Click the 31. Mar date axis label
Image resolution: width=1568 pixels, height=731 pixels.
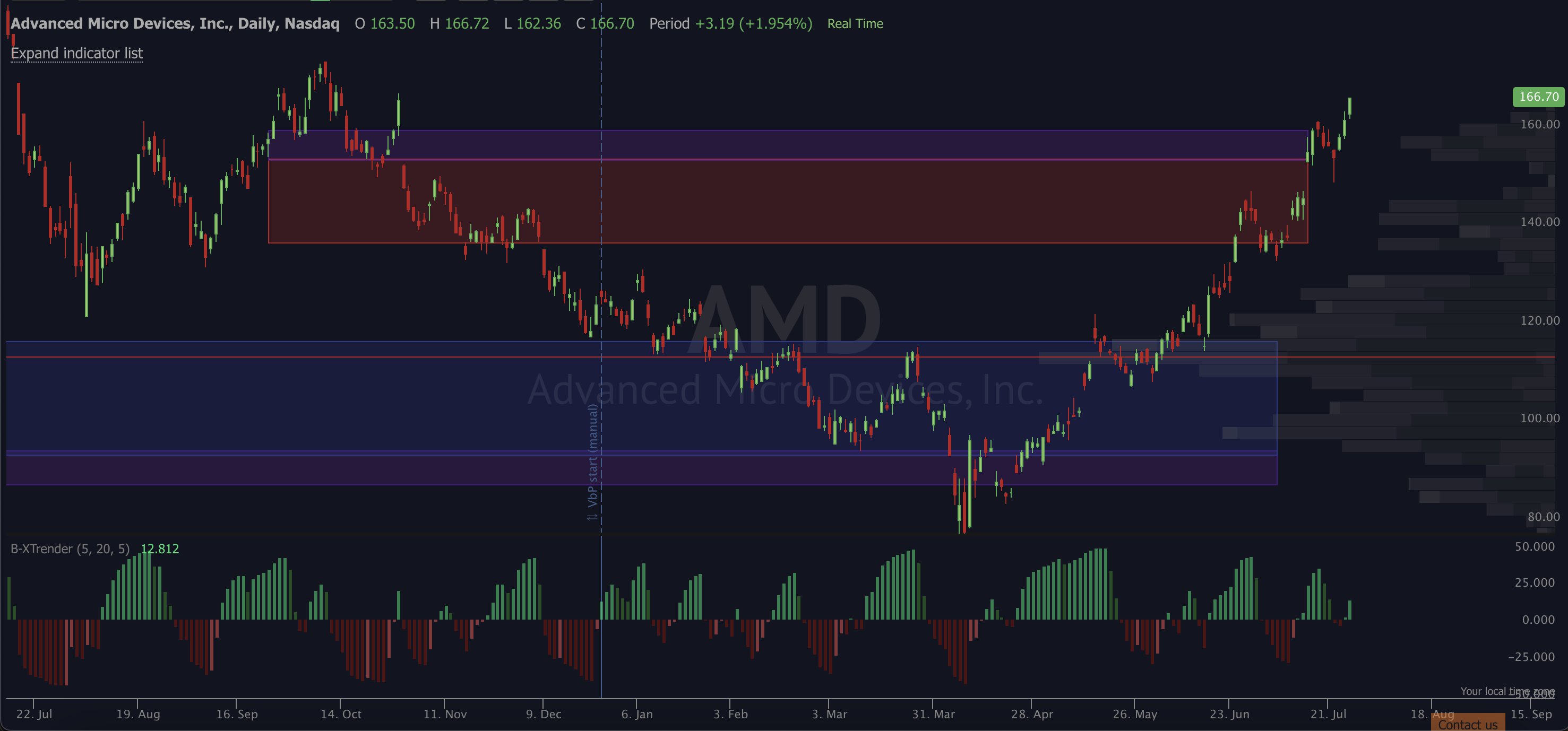point(933,714)
